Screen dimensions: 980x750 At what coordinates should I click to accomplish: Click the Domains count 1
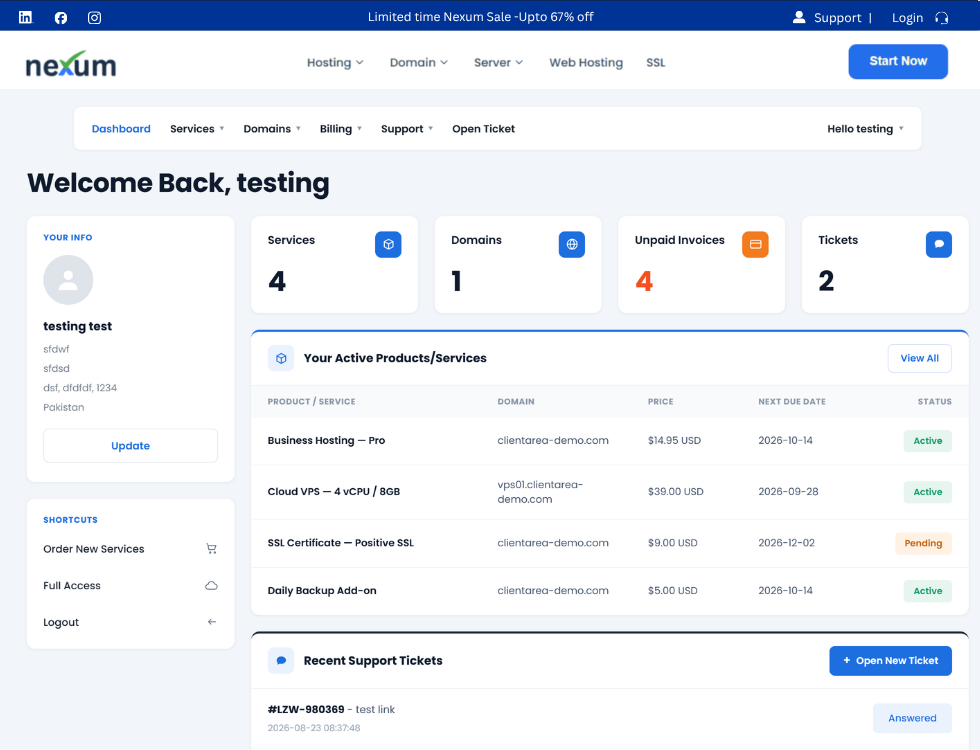[456, 281]
